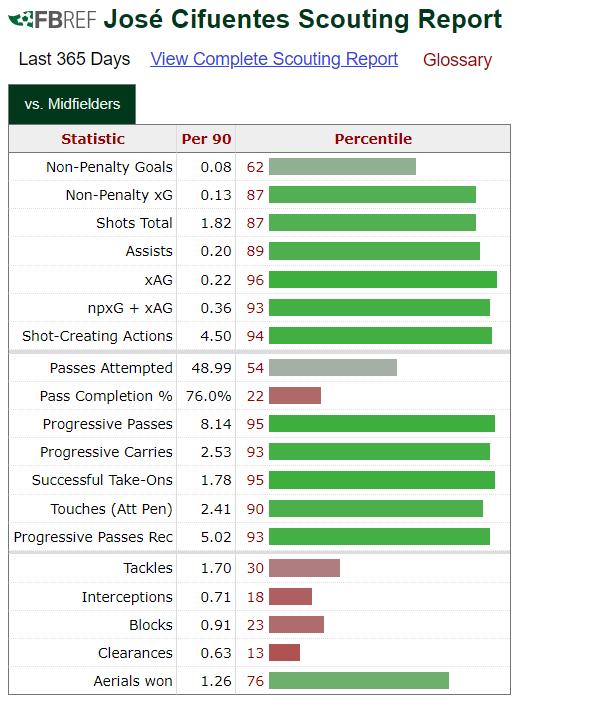This screenshot has height=707, width=603.
Task: Open the Glossary link
Action: (x=457, y=60)
